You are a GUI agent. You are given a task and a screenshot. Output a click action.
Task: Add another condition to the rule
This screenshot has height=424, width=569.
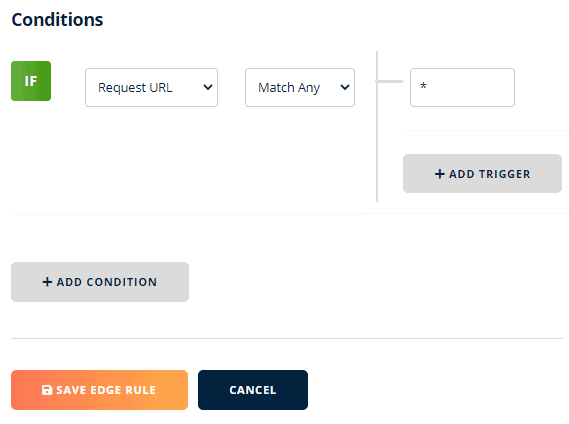coord(100,282)
